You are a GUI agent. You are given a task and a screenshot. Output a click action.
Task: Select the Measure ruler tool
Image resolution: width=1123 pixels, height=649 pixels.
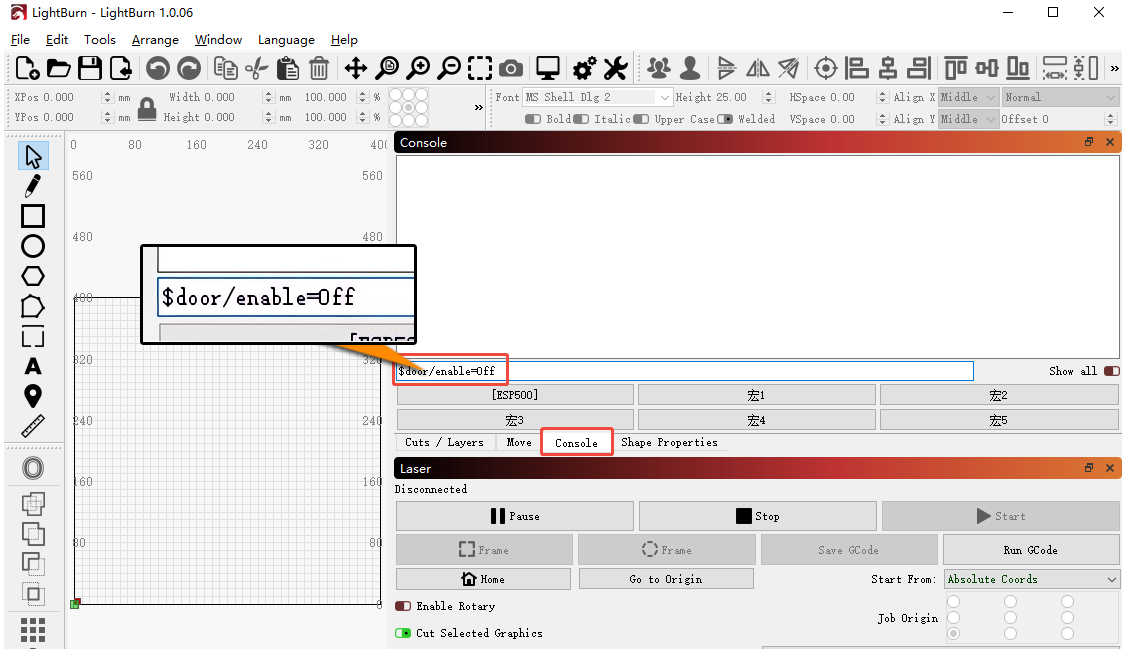33,426
